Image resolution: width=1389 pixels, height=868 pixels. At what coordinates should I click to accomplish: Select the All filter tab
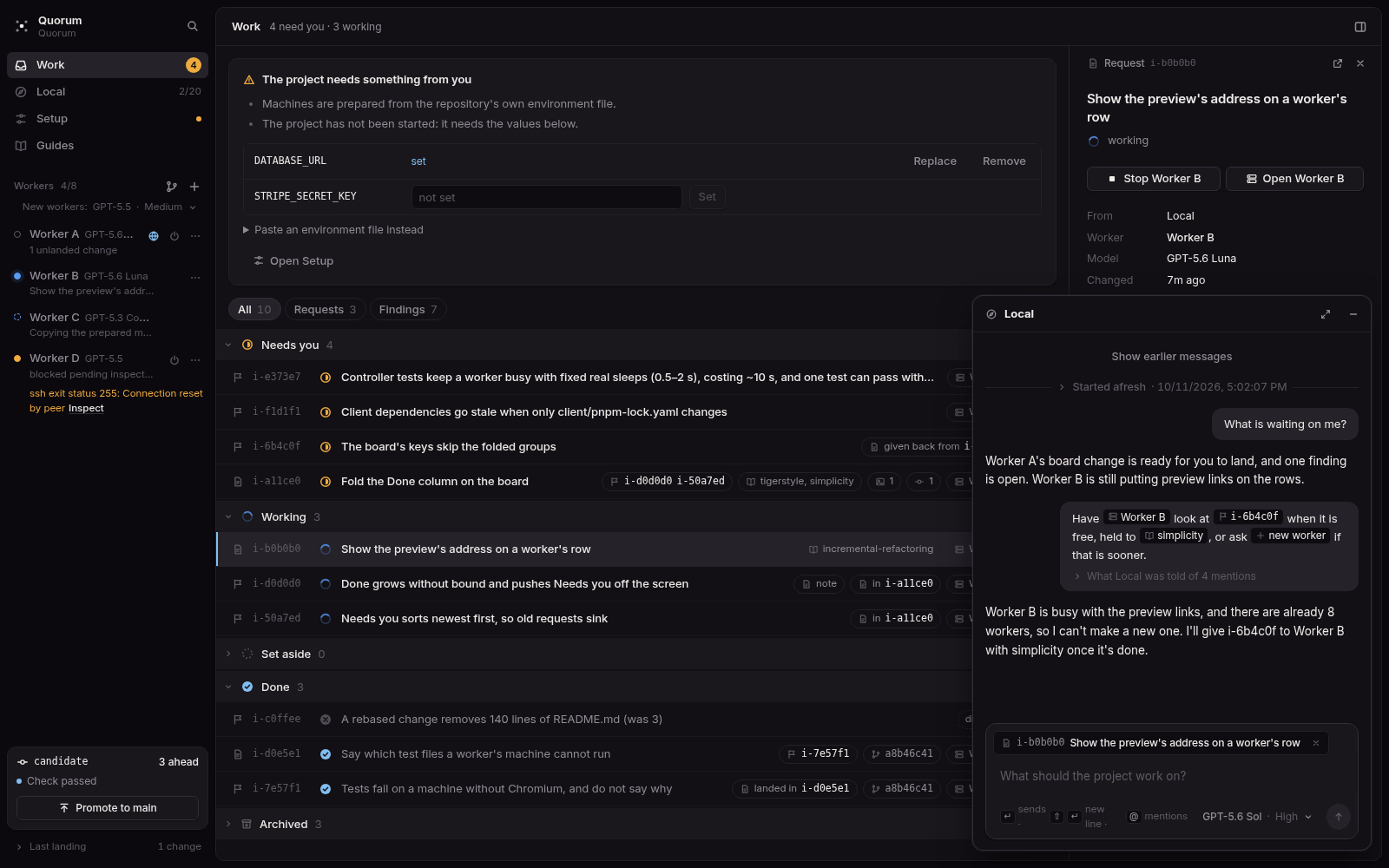pos(254,310)
